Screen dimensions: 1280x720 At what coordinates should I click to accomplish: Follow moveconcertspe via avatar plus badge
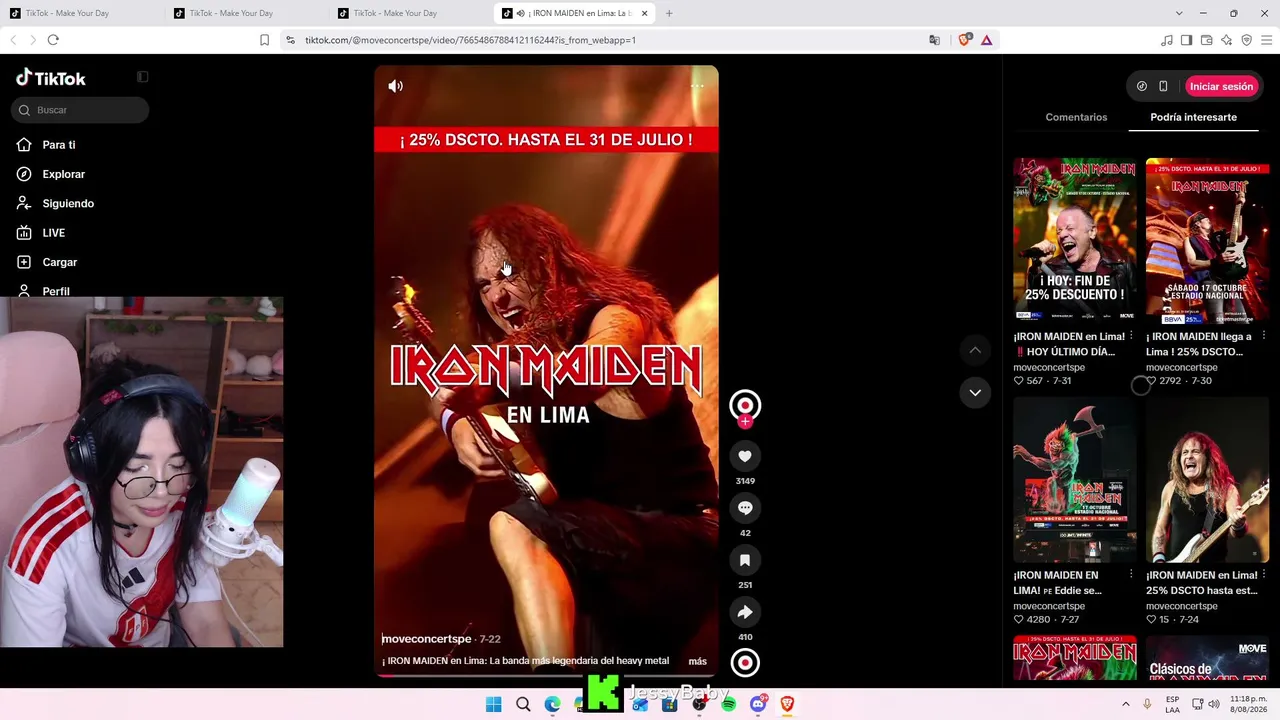745,421
